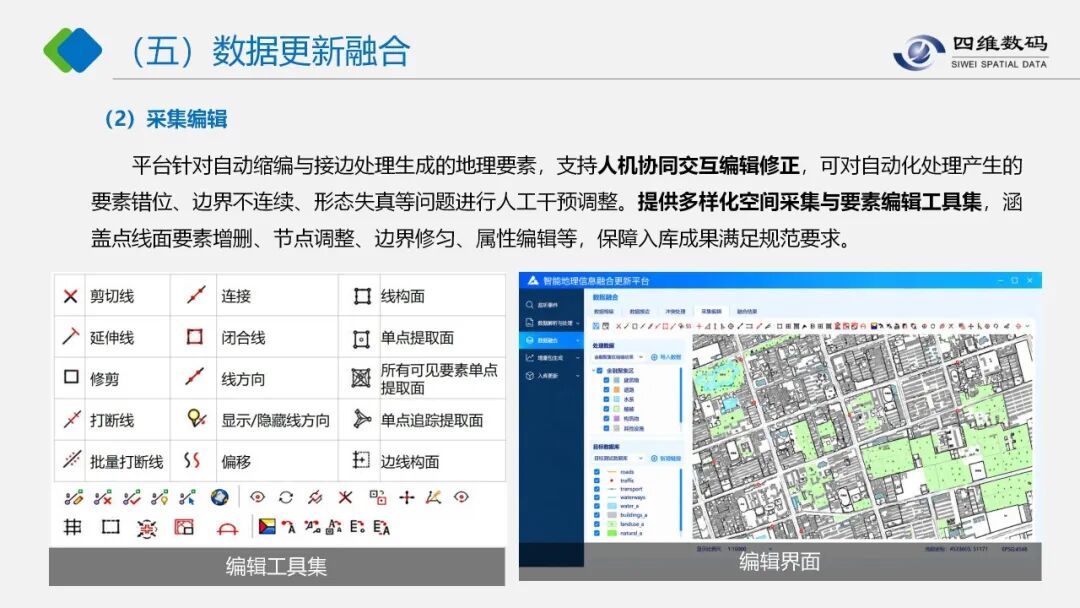The image size is (1080, 608).
Task: Pick the dashed rectangle selection icon
Action: click(x=110, y=527)
